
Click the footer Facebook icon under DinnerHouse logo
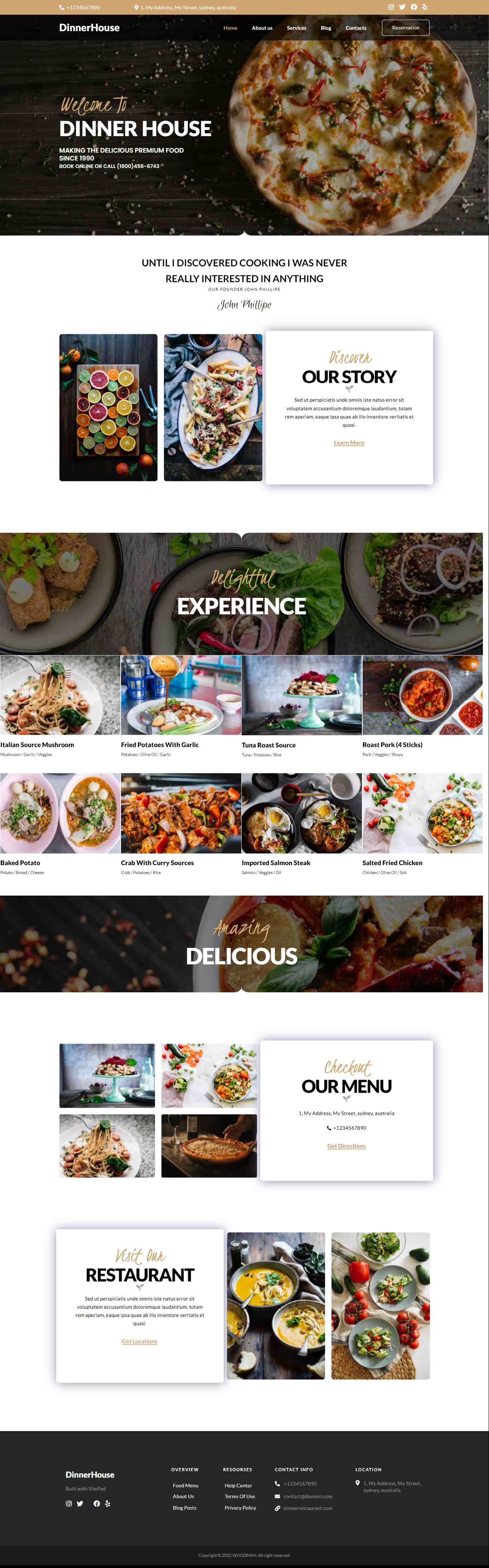point(96,1504)
